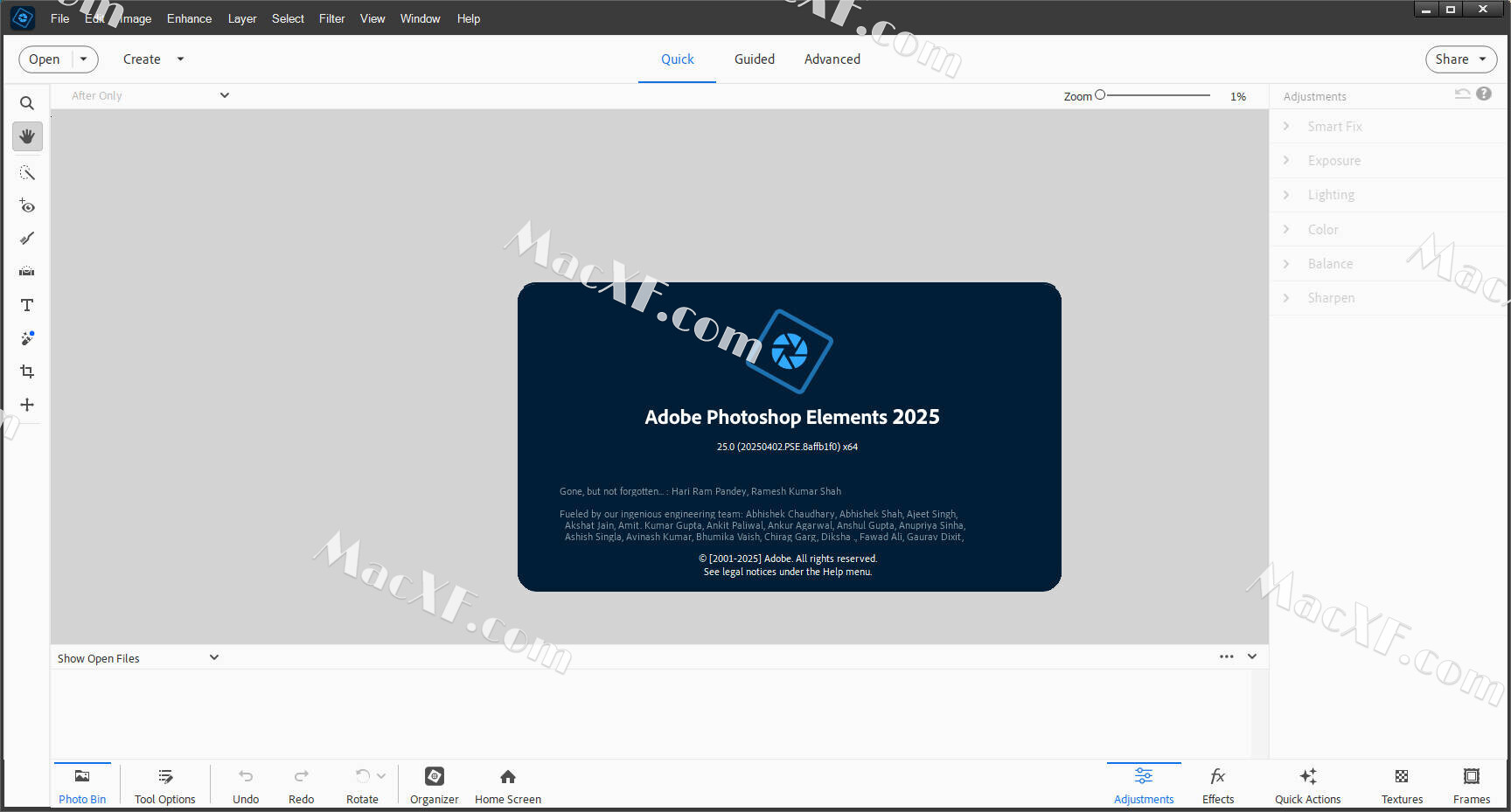Open the Share dropdown

pos(1461,59)
